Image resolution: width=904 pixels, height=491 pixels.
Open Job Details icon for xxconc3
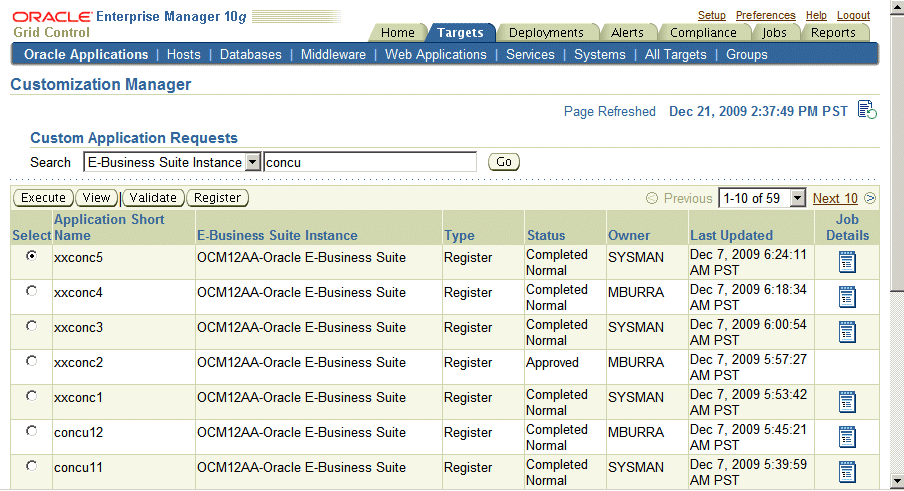(x=847, y=333)
